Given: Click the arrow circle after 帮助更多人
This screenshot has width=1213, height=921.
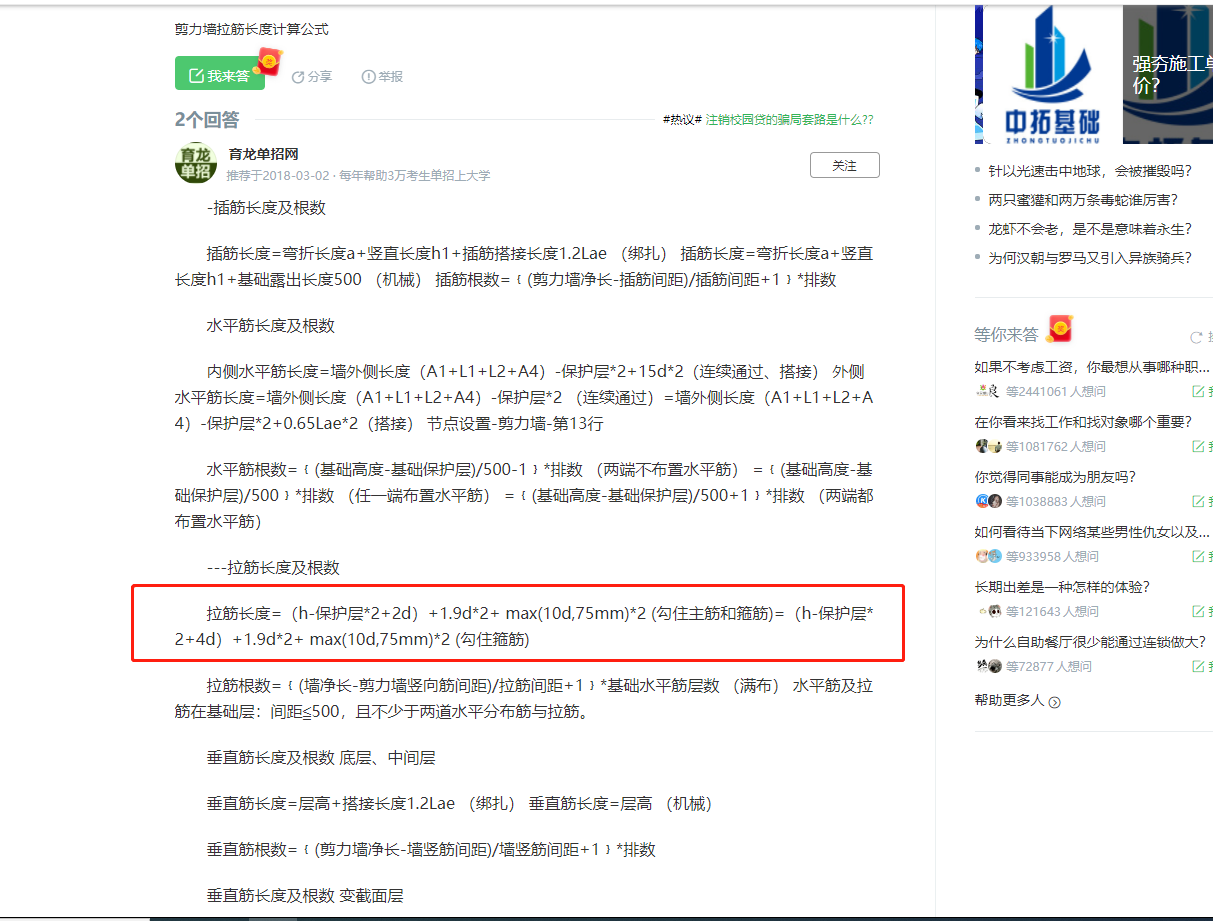Looking at the screenshot, I should point(1054,702).
